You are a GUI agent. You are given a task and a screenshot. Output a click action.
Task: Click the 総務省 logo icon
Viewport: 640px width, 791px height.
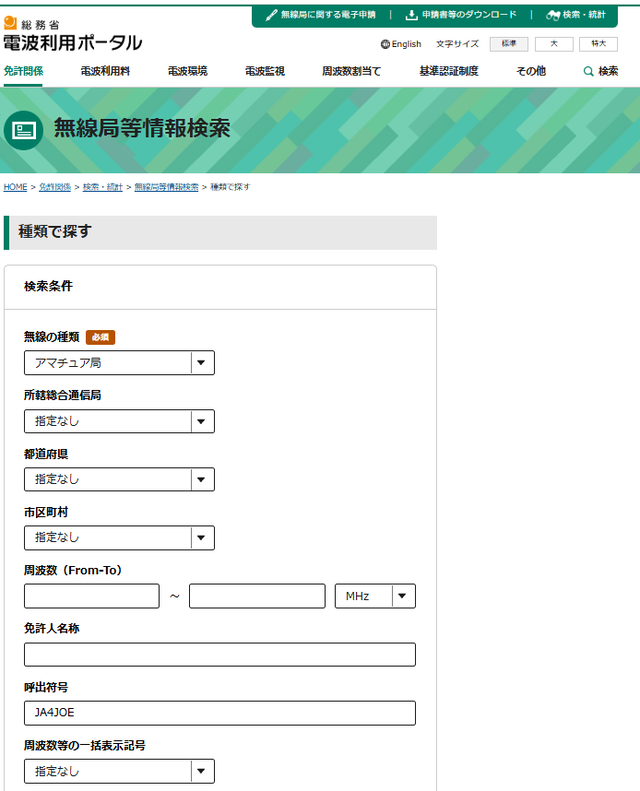coord(10,23)
